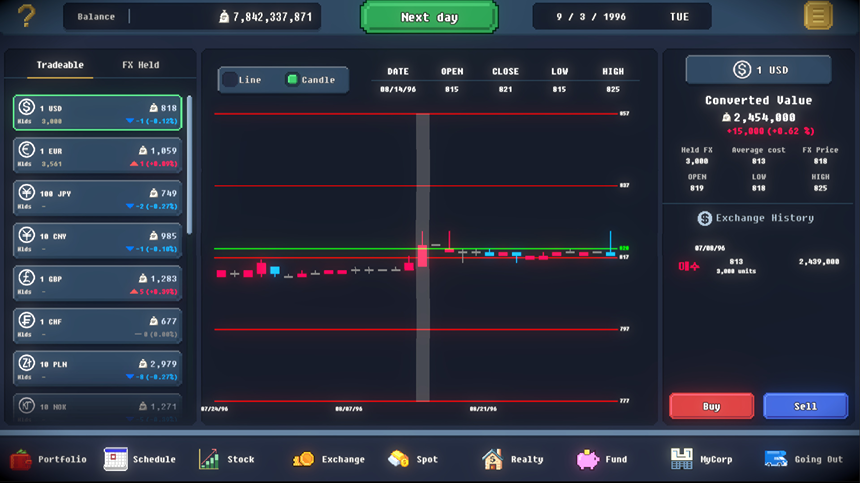This screenshot has height=483, width=860.
Task: Open the Schedule calendar icon
Action: pos(116,459)
